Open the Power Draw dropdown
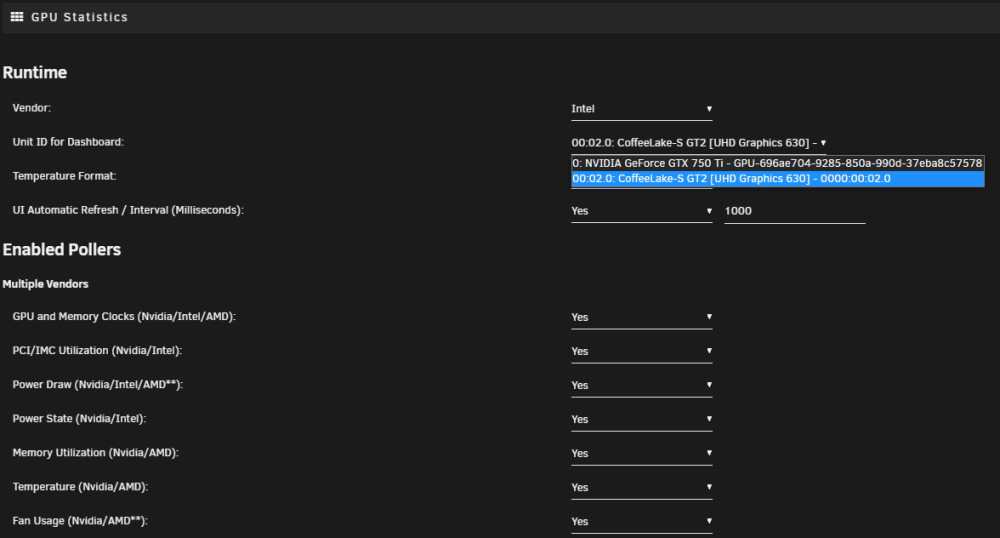 pyautogui.click(x=642, y=385)
